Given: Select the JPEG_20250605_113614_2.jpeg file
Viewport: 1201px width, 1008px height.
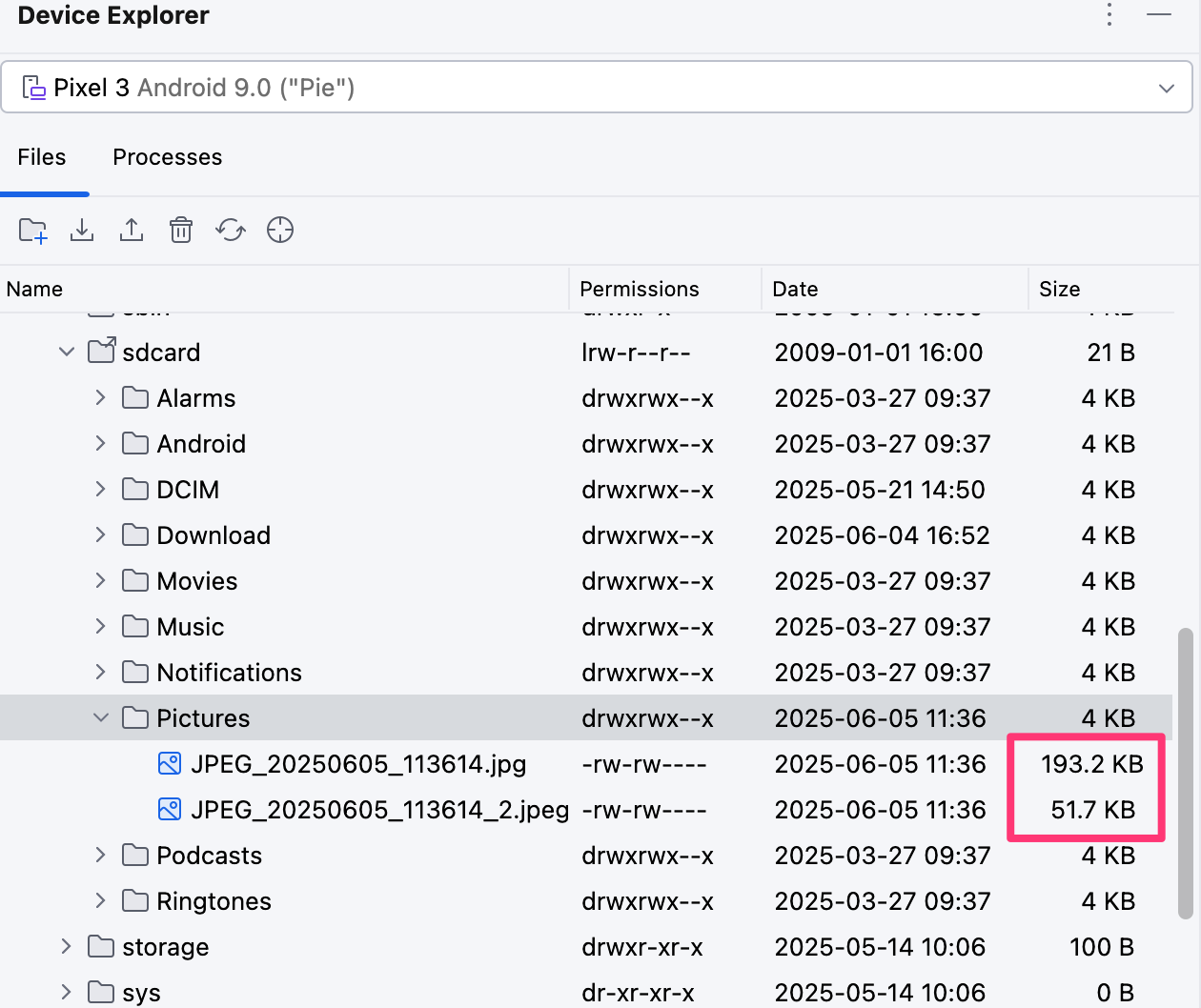Looking at the screenshot, I should (x=379, y=810).
